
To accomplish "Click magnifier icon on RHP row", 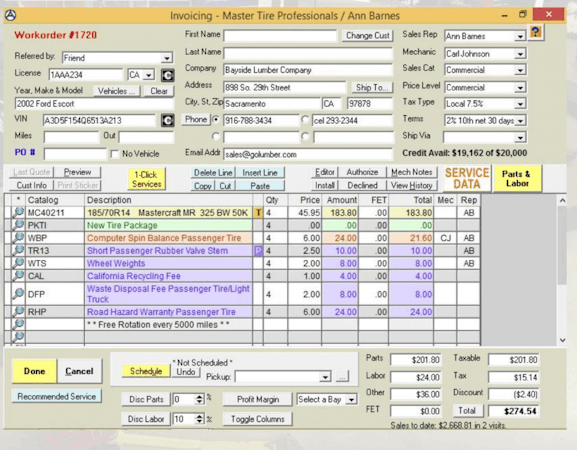I will coord(18,312).
